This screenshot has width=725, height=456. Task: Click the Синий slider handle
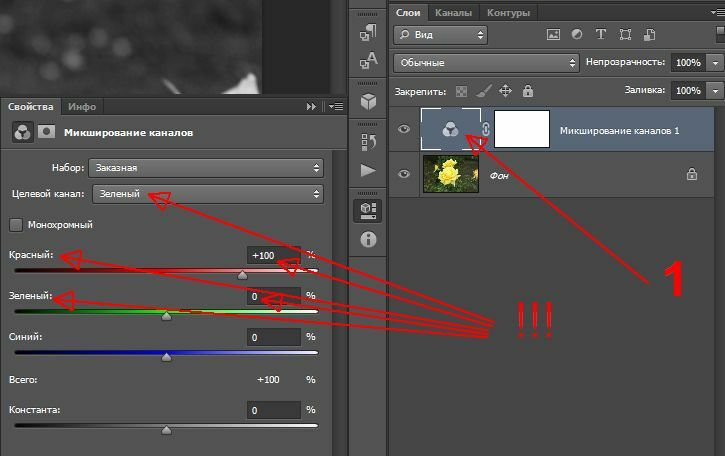[x=166, y=357]
